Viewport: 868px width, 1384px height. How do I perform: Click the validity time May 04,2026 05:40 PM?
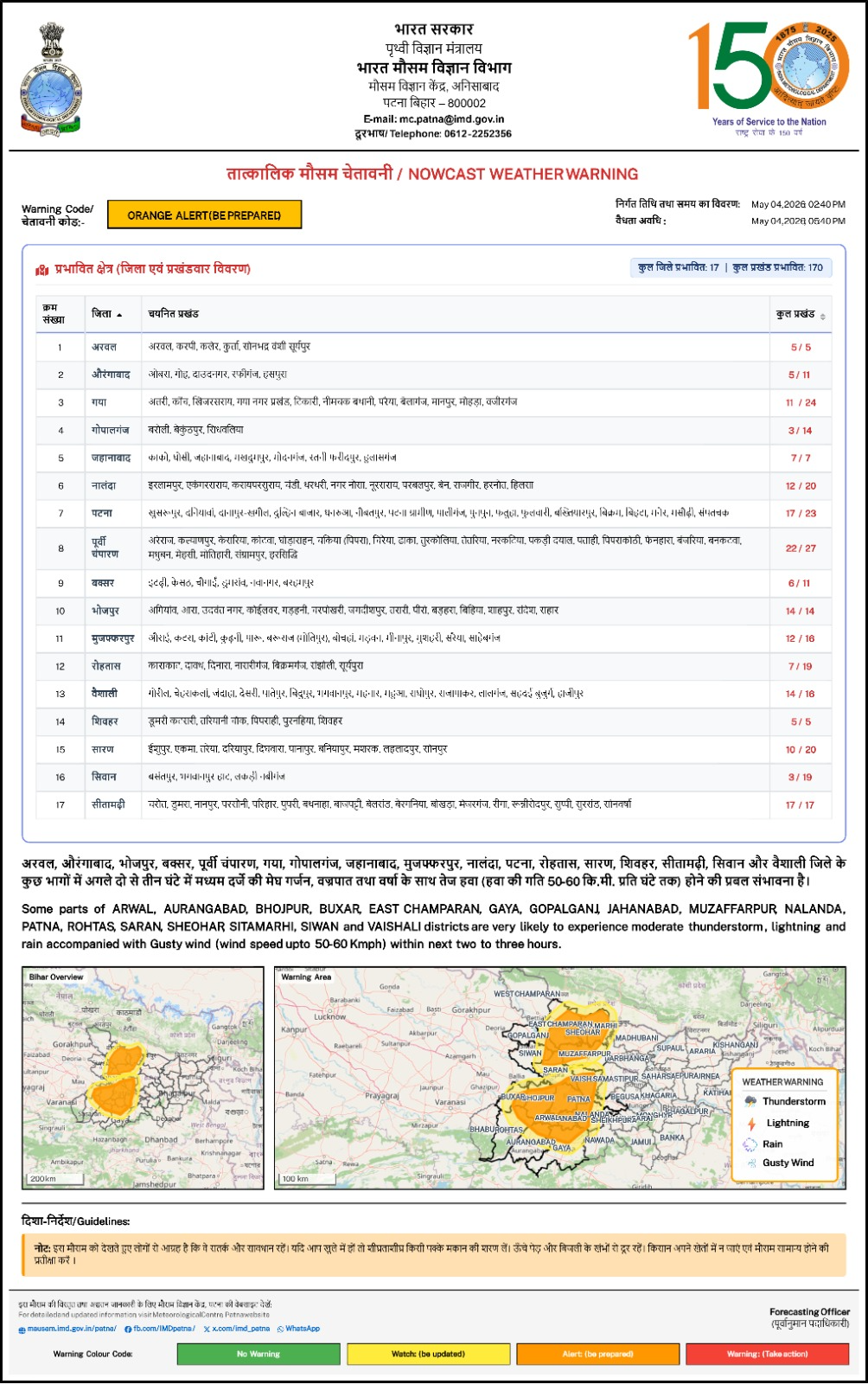(798, 221)
